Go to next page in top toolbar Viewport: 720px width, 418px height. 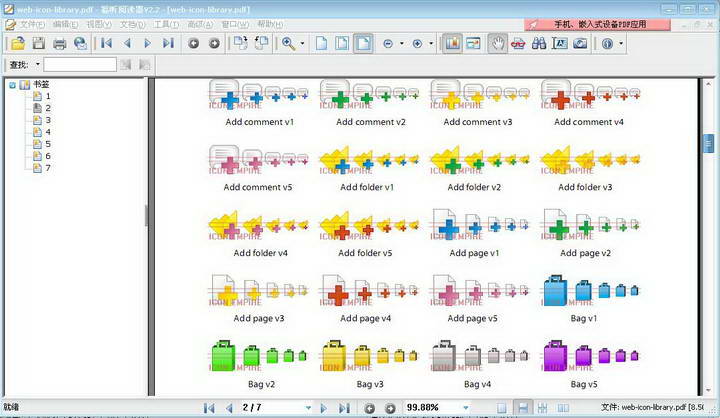(147, 44)
